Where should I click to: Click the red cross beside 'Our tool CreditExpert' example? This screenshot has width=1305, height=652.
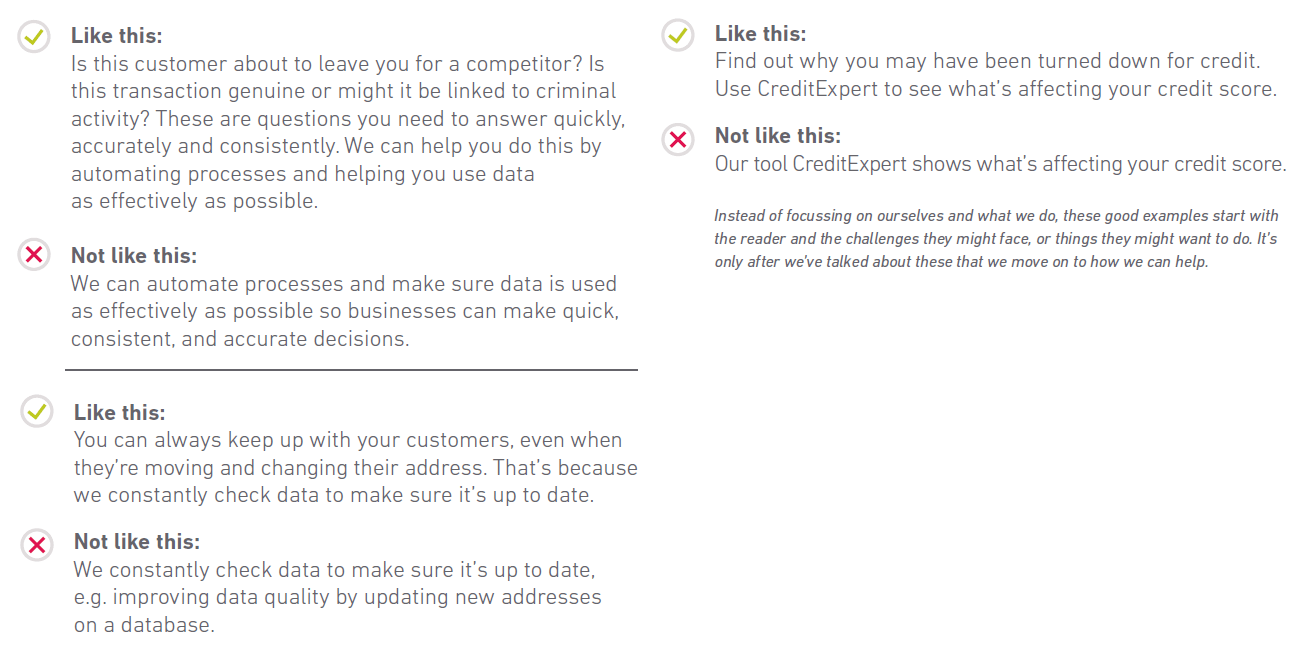tap(678, 139)
